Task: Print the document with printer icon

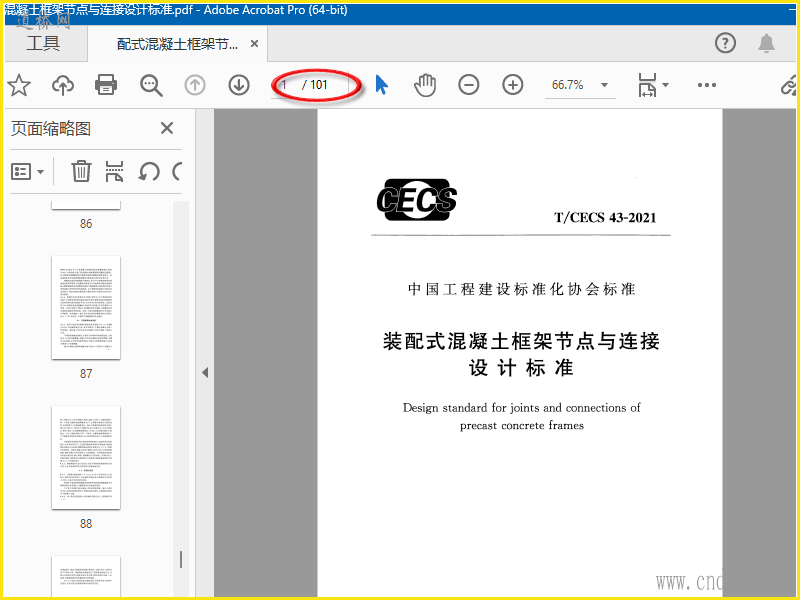Action: pyautogui.click(x=106, y=85)
